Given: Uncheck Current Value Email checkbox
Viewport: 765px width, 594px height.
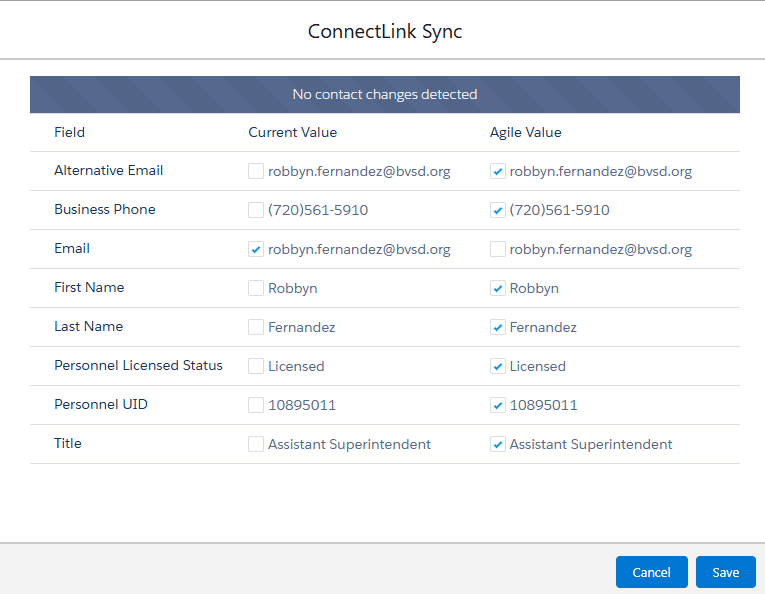Looking at the screenshot, I should point(256,249).
